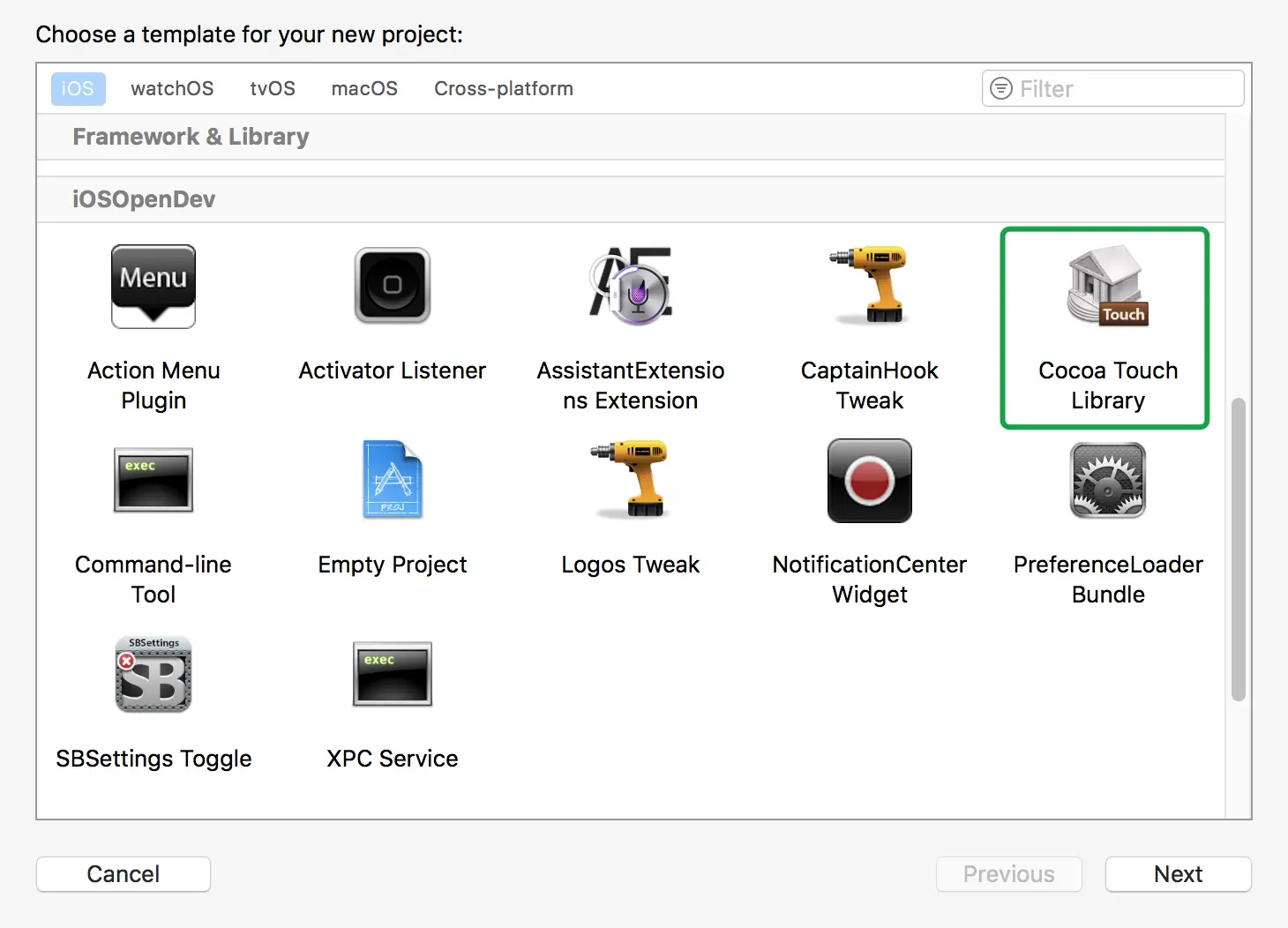The width and height of the screenshot is (1288, 928).
Task: Click the 'Logos Tweak' label
Action: [631, 565]
